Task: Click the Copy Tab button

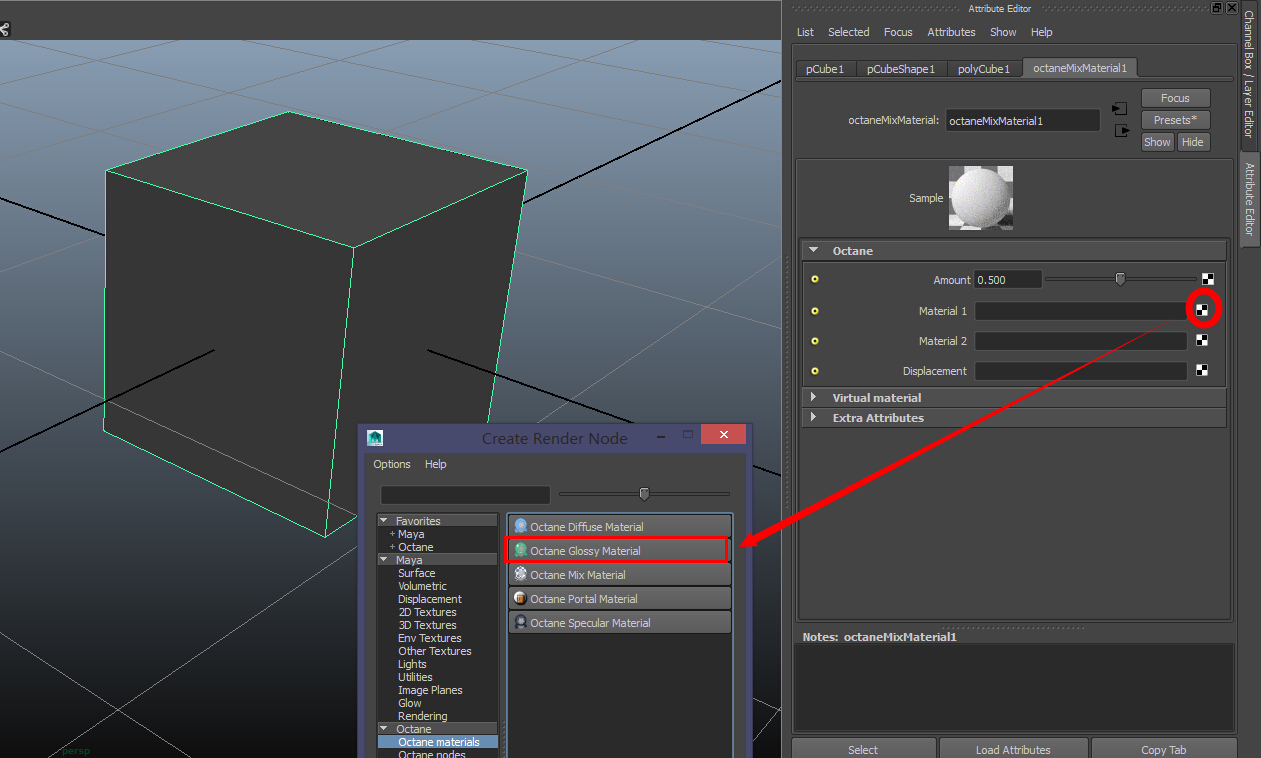Action: point(1164,749)
